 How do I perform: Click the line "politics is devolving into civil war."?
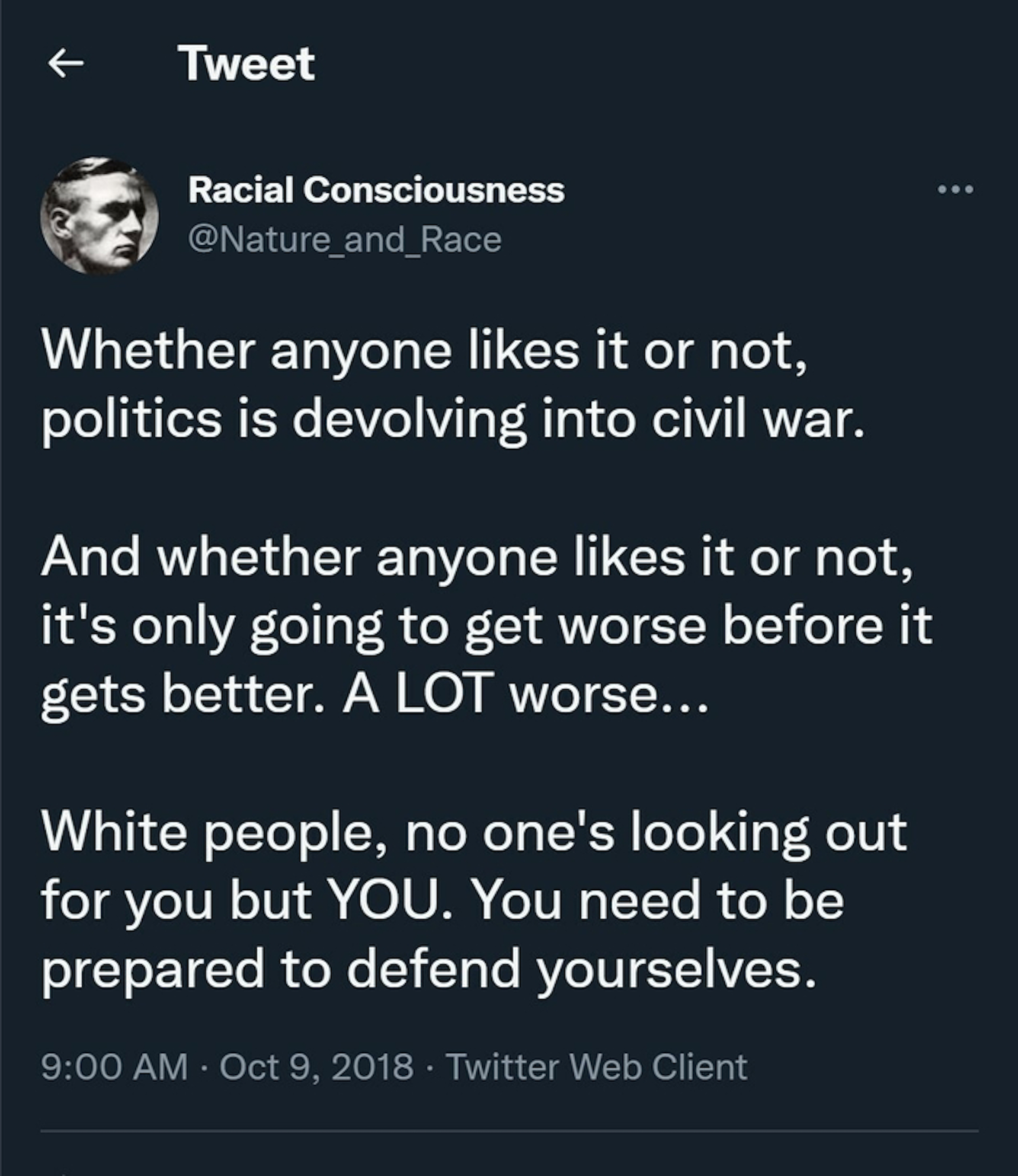tap(453, 419)
